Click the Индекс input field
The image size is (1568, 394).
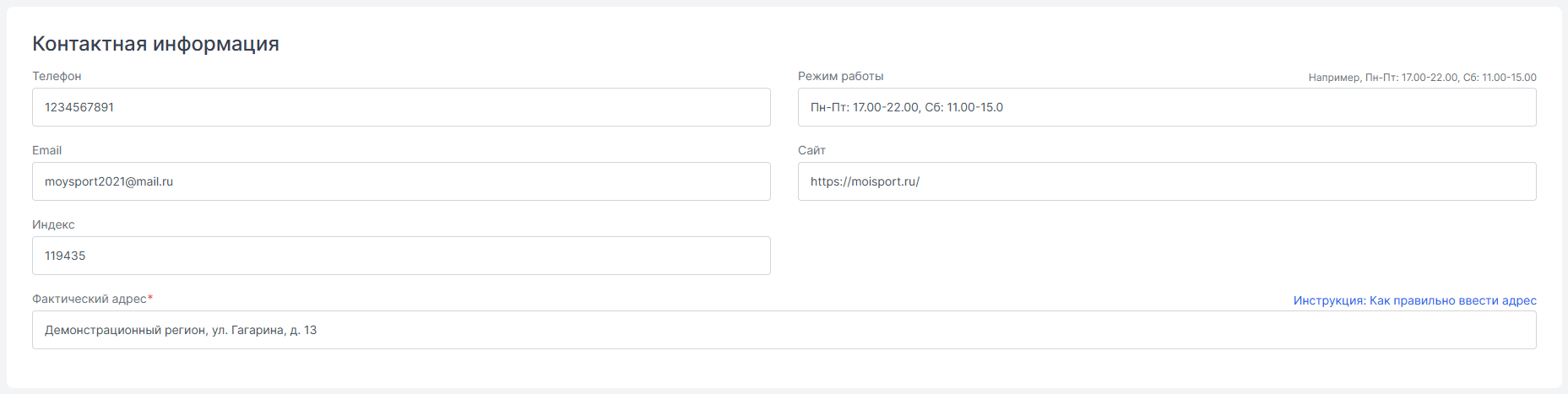pos(401,256)
